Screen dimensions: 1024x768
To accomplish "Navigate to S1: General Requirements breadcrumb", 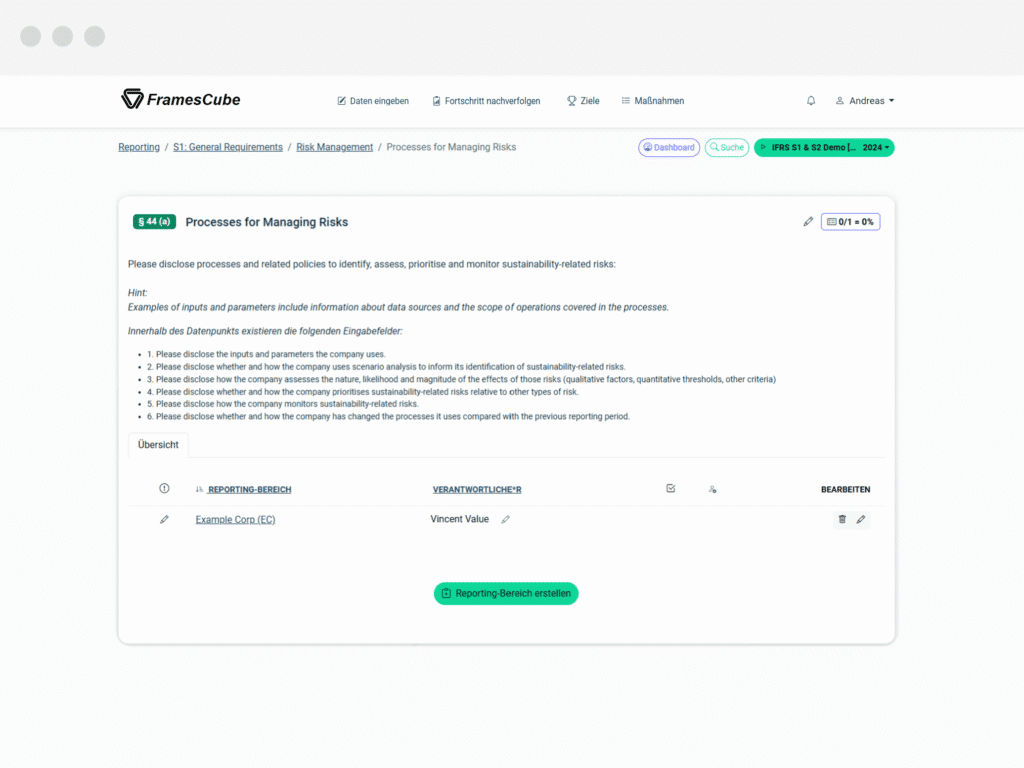I will 228,147.
